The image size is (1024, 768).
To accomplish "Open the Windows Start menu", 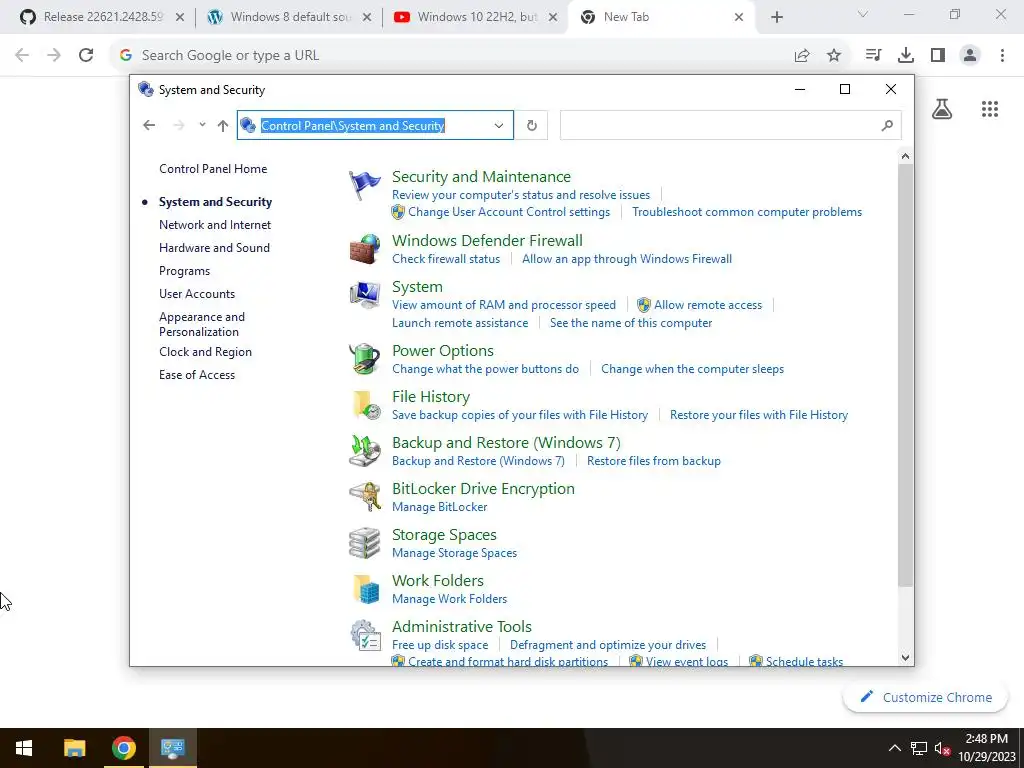I will [24, 748].
